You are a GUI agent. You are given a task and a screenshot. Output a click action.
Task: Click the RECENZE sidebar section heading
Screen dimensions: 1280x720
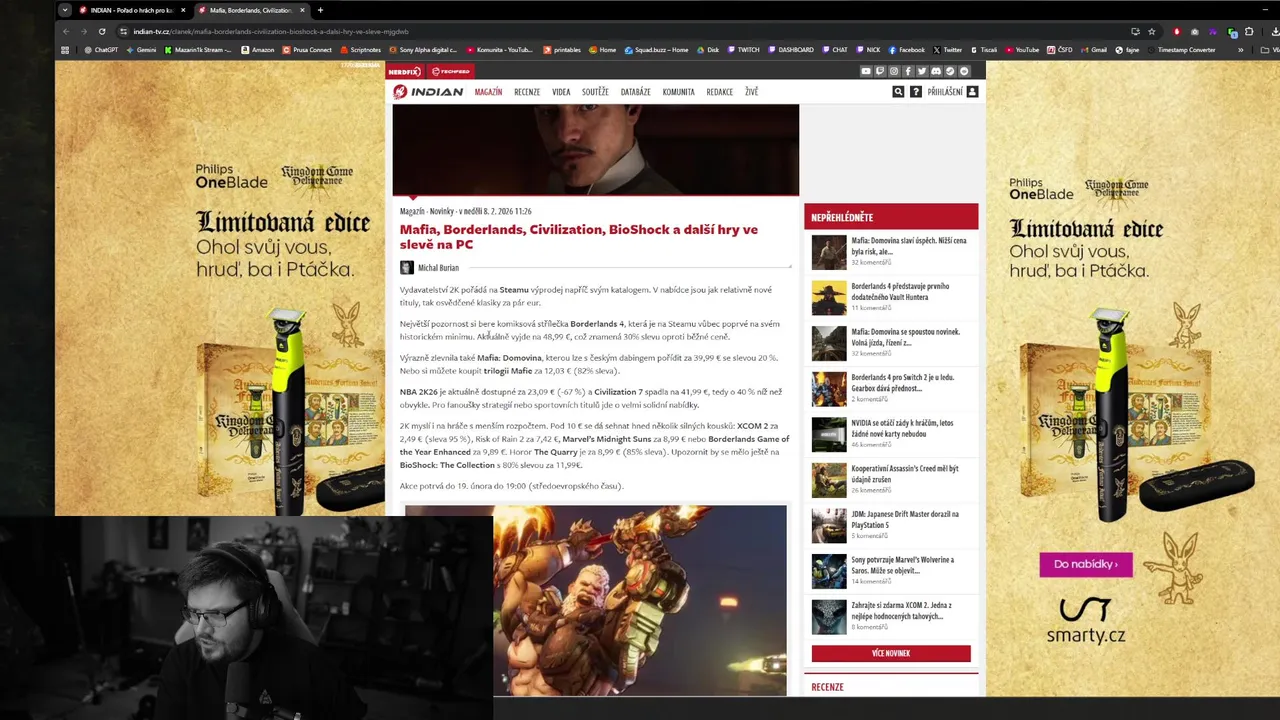coord(828,687)
